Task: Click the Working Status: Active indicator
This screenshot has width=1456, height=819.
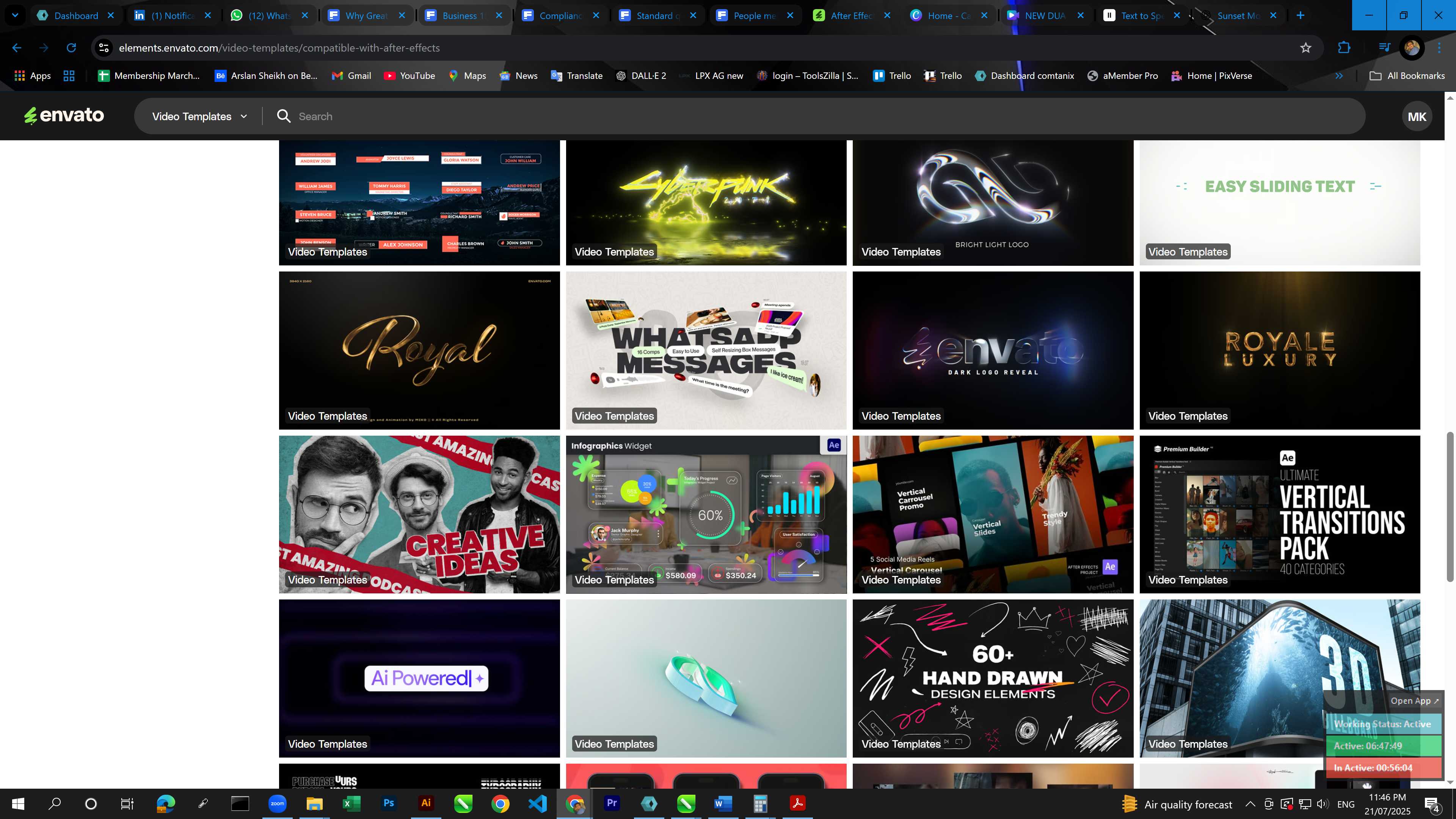Action: tap(1382, 724)
